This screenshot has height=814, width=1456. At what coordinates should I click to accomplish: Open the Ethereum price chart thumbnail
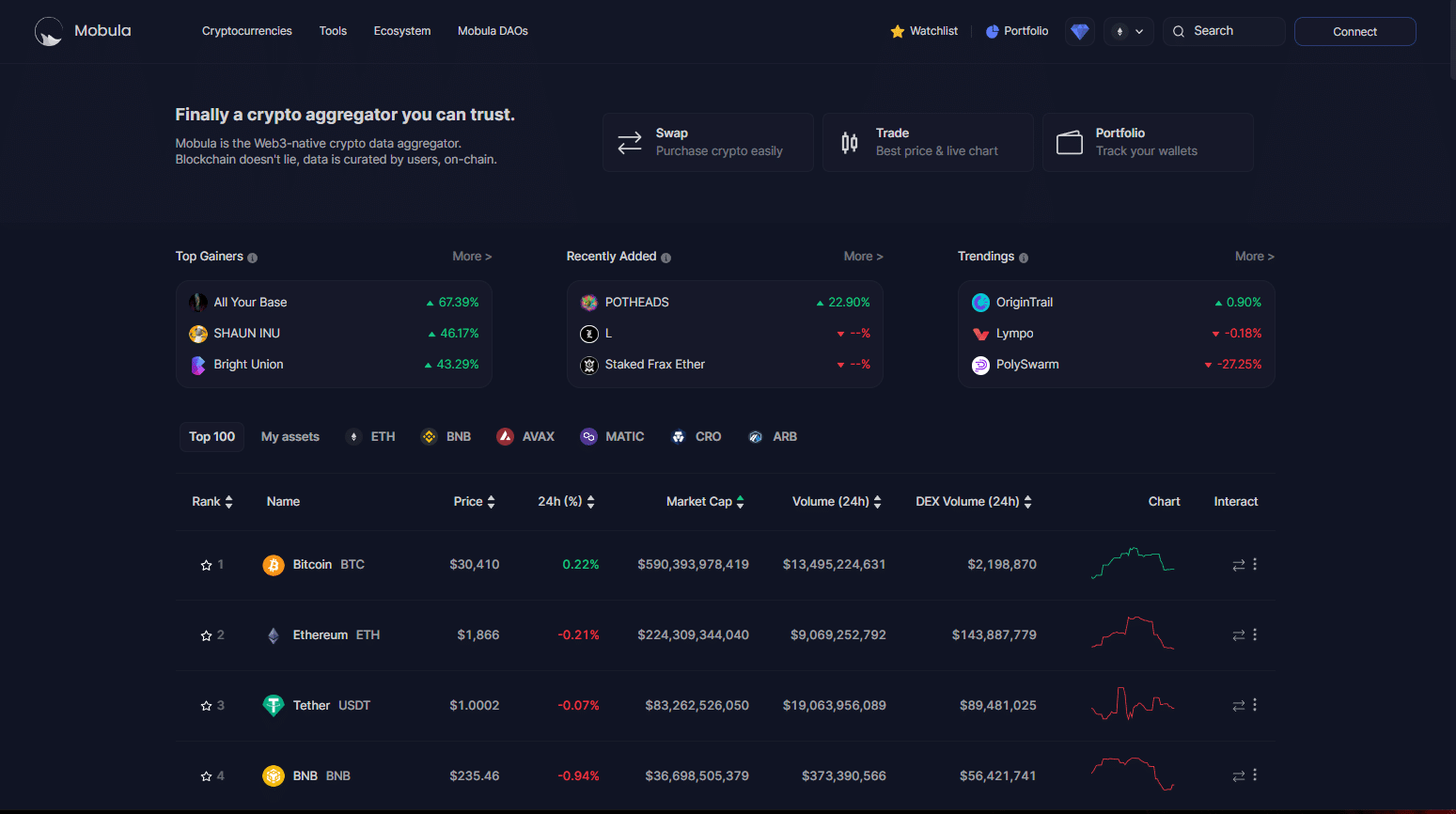(1133, 634)
